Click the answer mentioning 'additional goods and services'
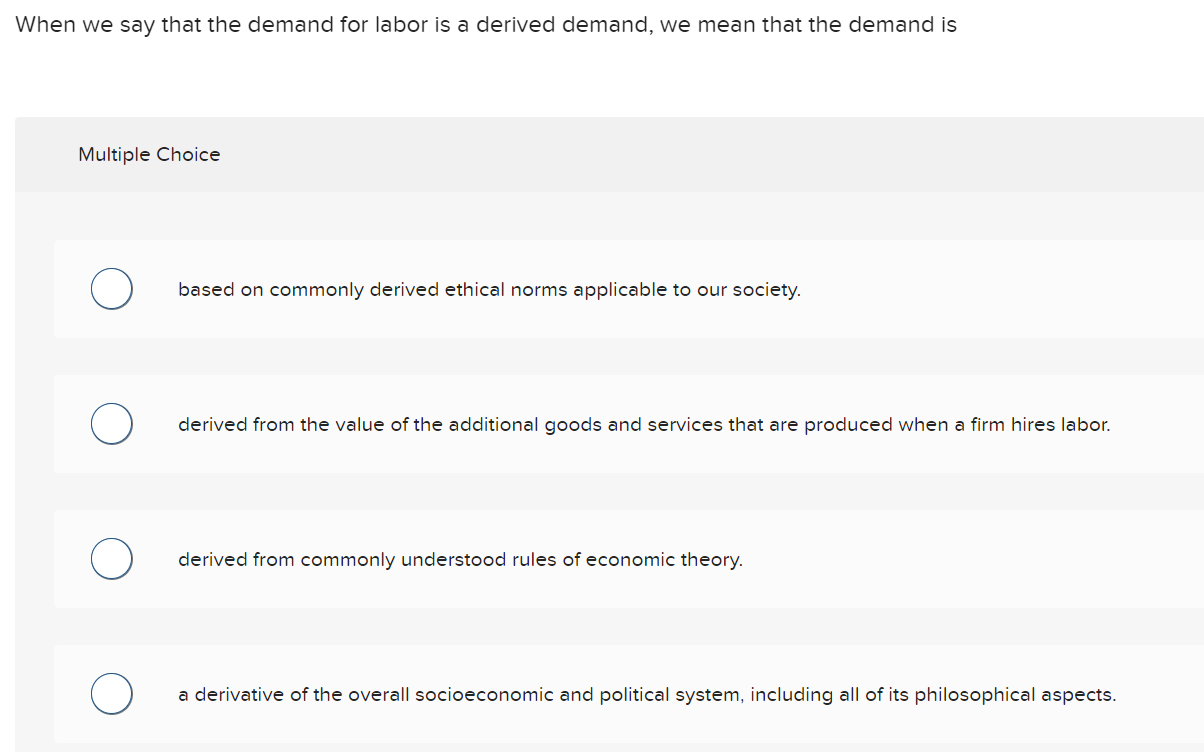This screenshot has height=752, width=1204. pos(644,424)
